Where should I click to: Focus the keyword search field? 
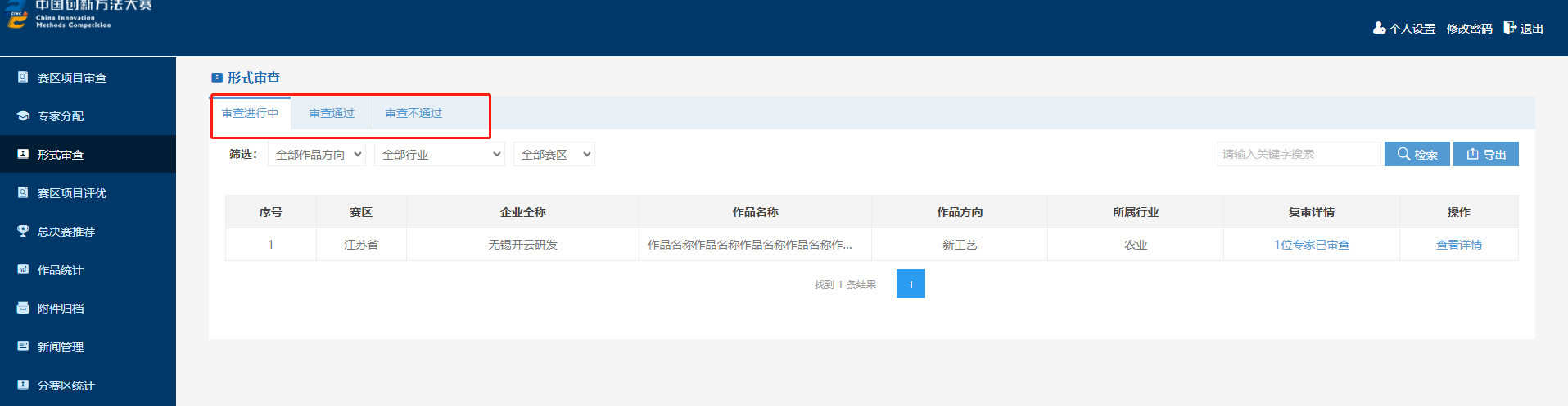[x=1299, y=154]
